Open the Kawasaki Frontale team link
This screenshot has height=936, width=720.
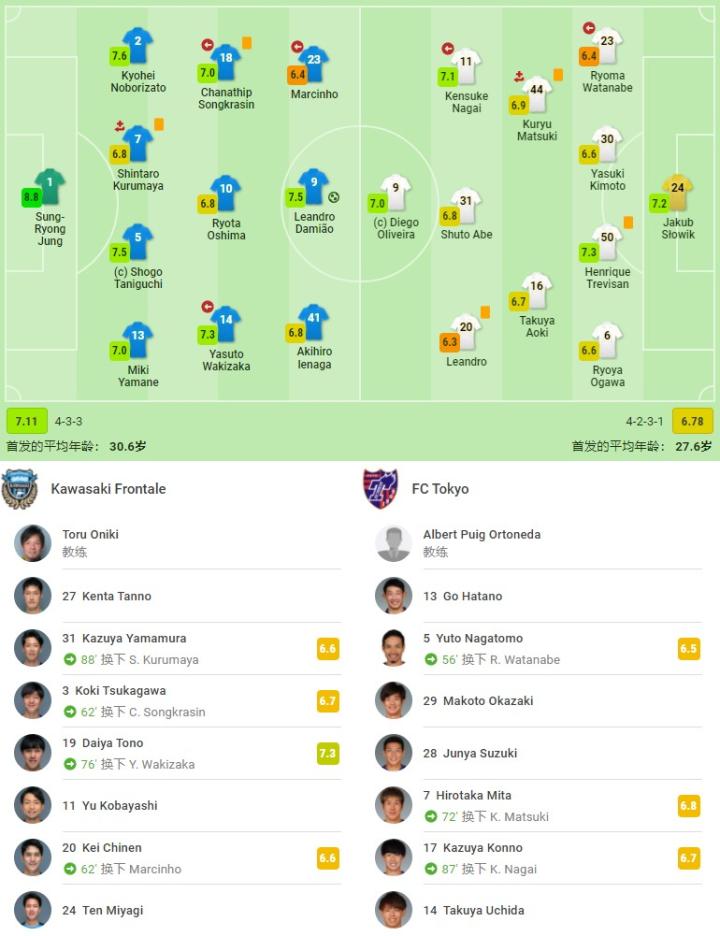(x=108, y=489)
